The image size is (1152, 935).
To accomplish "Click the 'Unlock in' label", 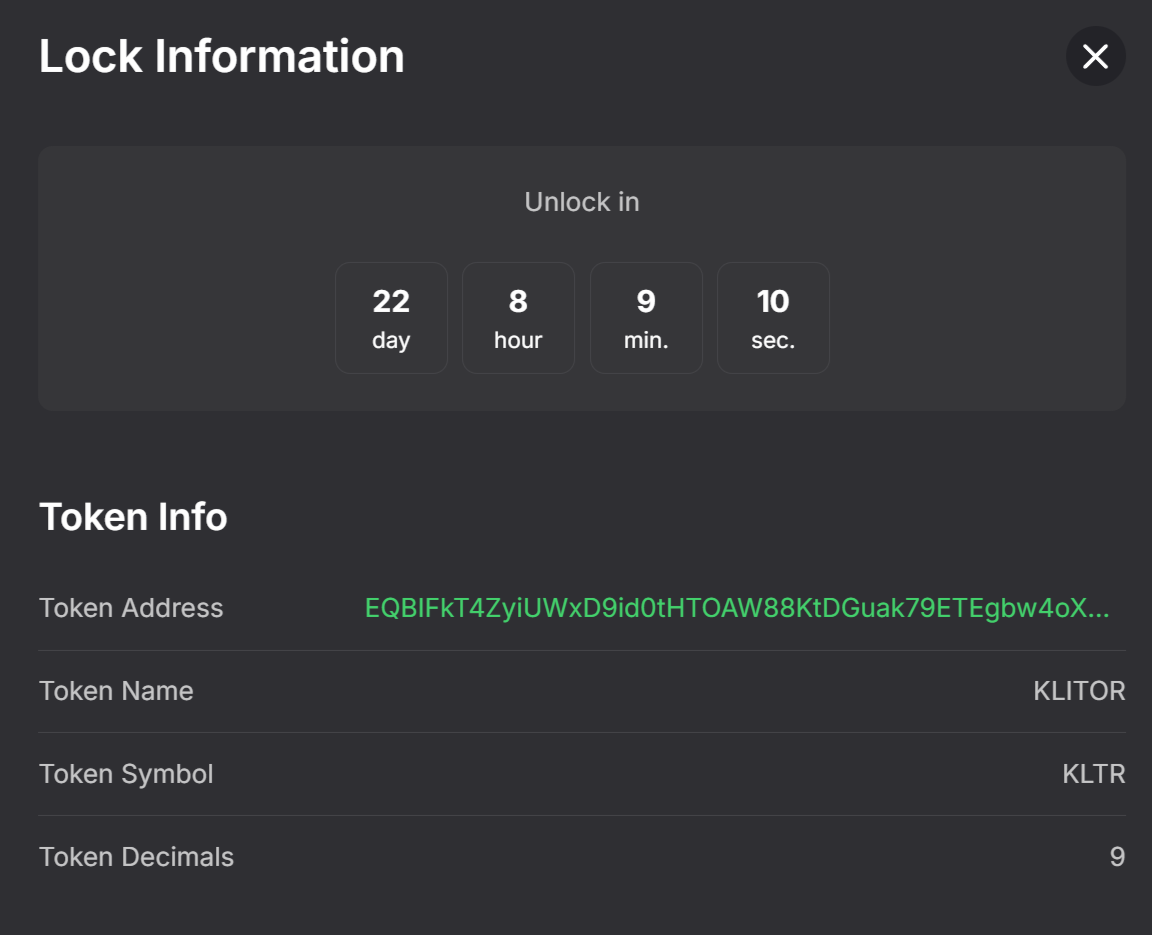I will (x=582, y=202).
